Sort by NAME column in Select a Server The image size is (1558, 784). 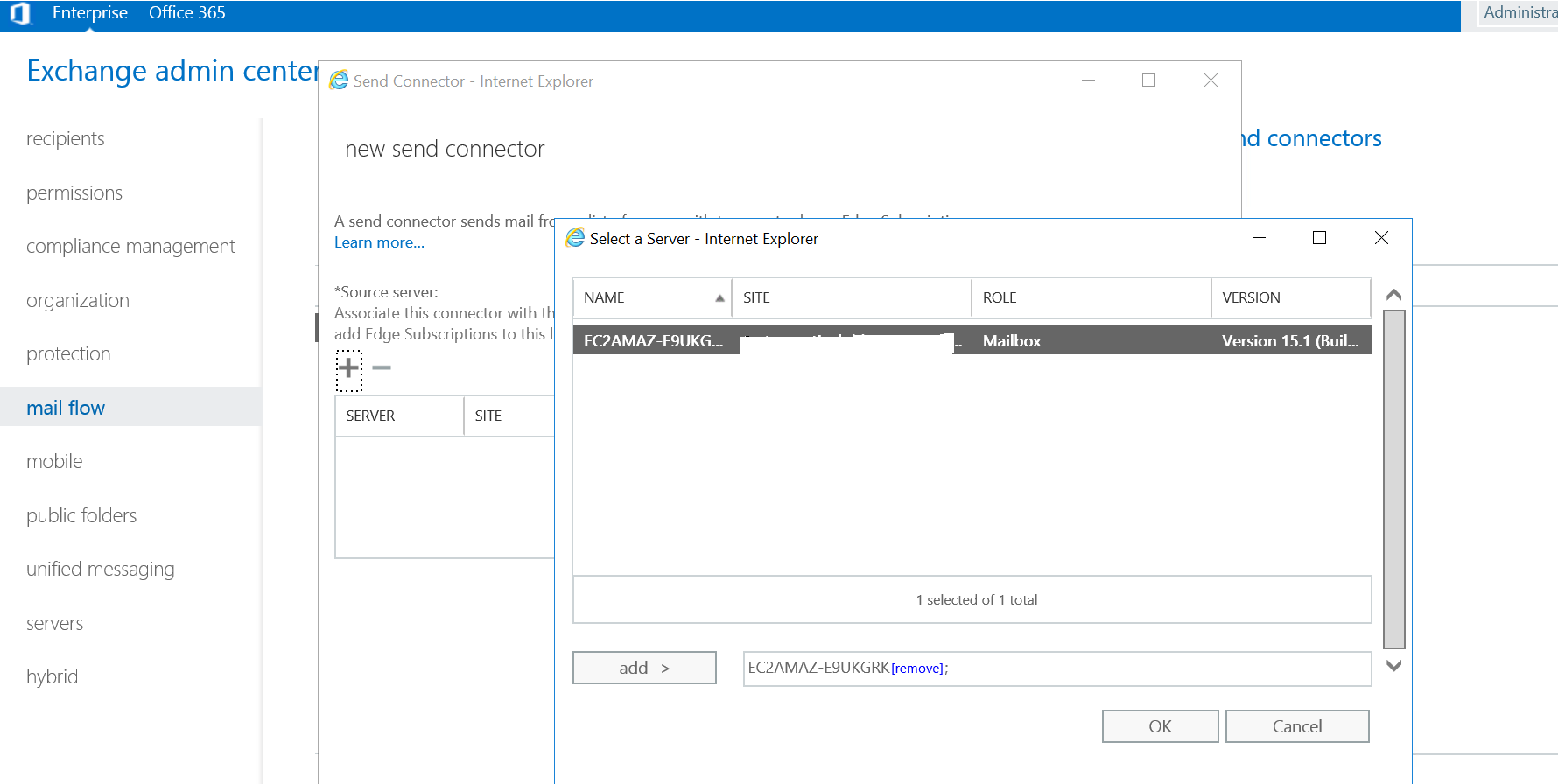652,297
